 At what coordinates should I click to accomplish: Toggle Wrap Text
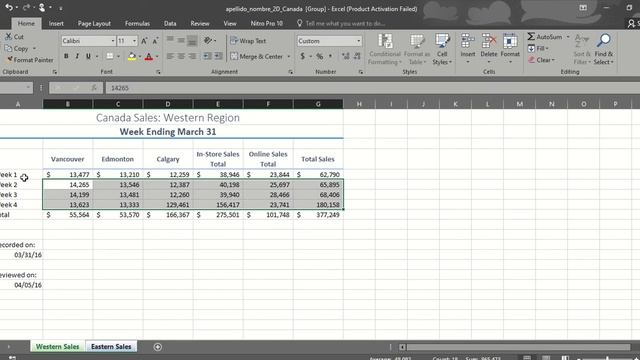click(248, 41)
